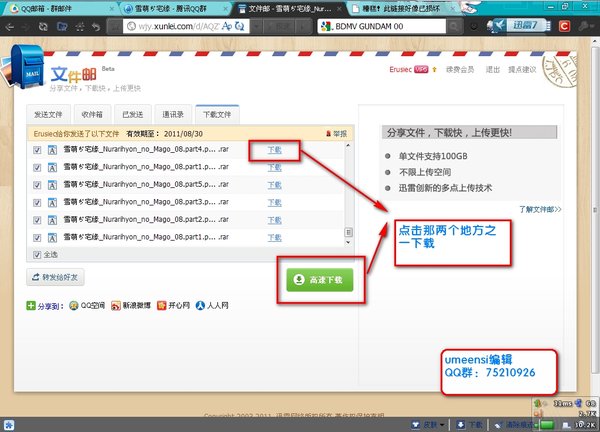This screenshot has height=432, width=600.
Task: Share to 人人网 via its icon
Action: [x=200, y=305]
